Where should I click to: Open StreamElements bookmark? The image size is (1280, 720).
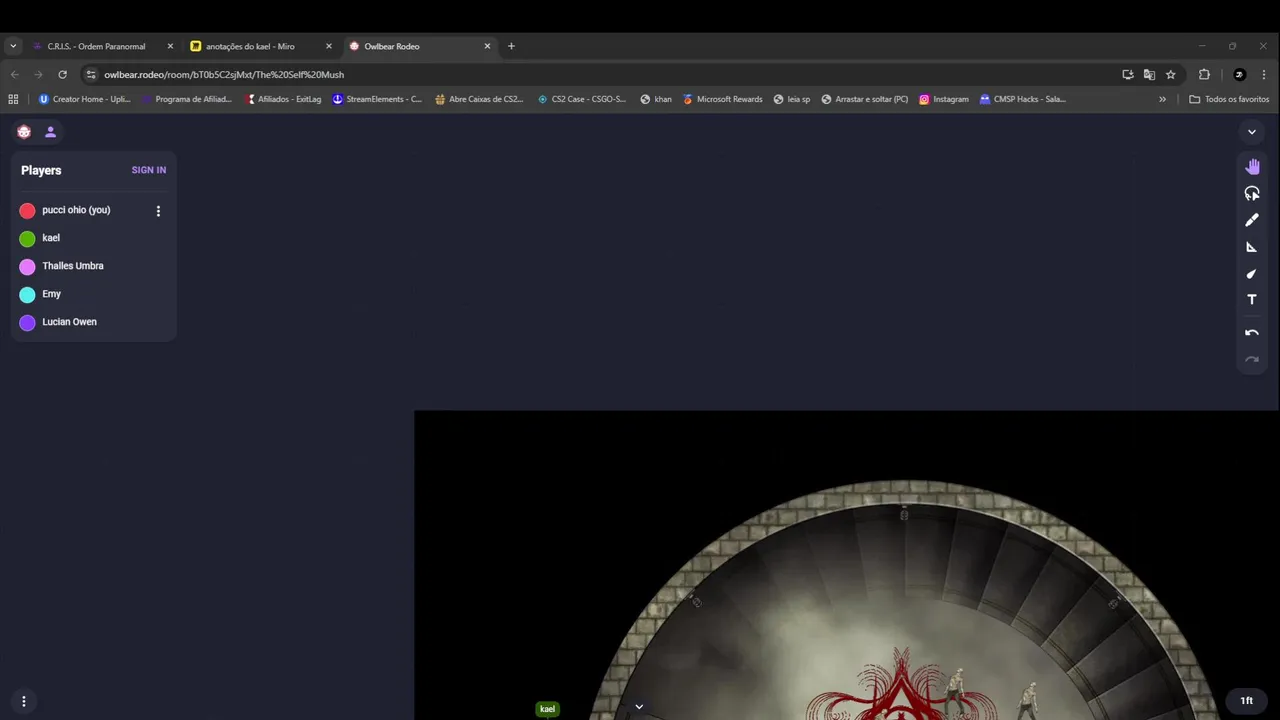click(x=377, y=99)
